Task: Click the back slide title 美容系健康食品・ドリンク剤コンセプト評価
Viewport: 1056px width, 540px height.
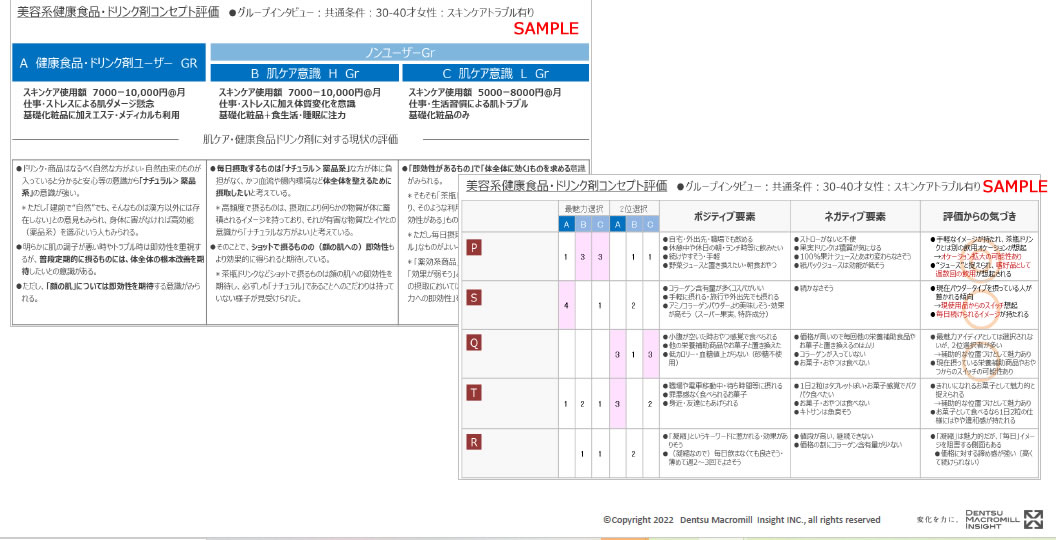Action: pos(118,11)
